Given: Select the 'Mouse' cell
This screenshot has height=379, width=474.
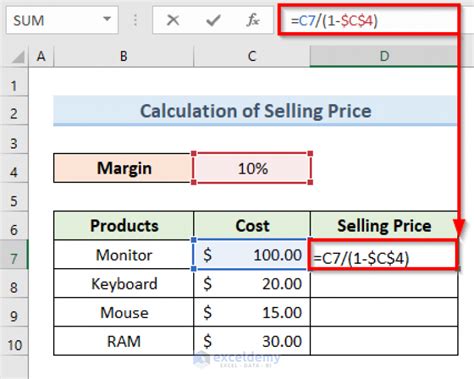Looking at the screenshot, I should [124, 313].
